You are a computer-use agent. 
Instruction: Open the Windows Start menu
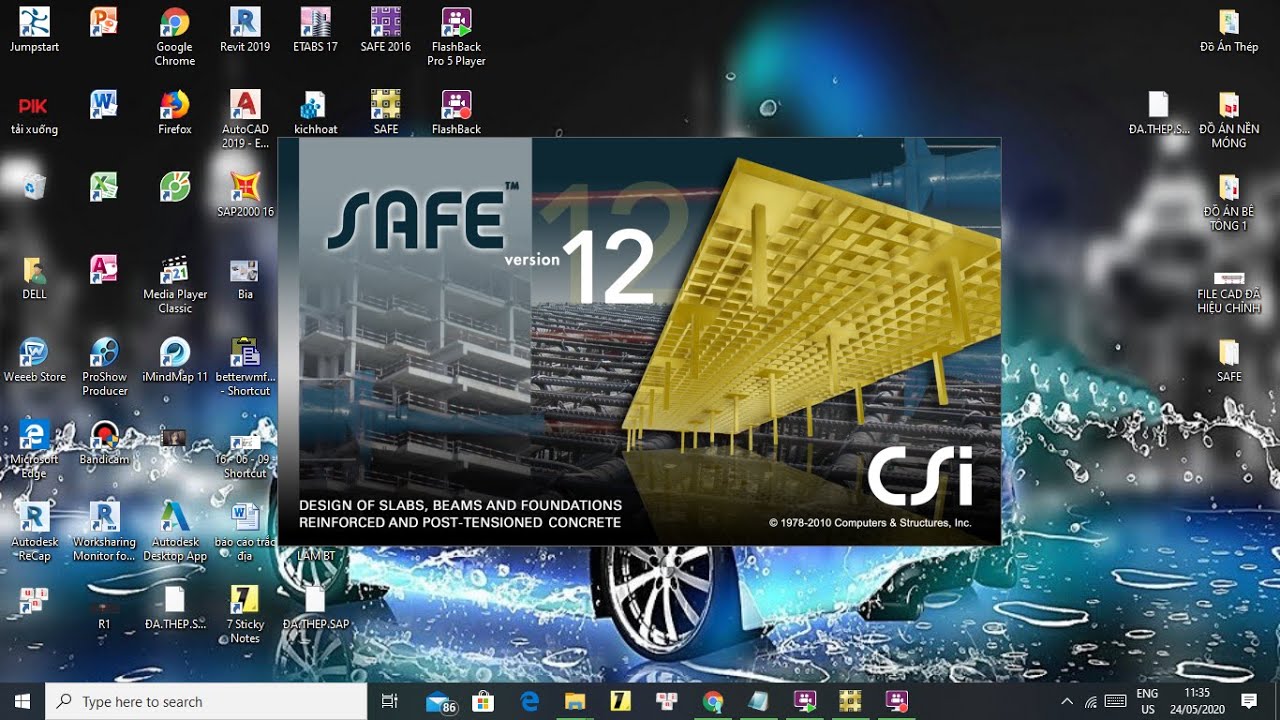click(x=22, y=701)
